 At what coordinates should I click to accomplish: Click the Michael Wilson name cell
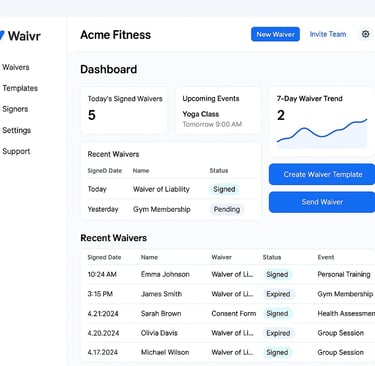165,352
